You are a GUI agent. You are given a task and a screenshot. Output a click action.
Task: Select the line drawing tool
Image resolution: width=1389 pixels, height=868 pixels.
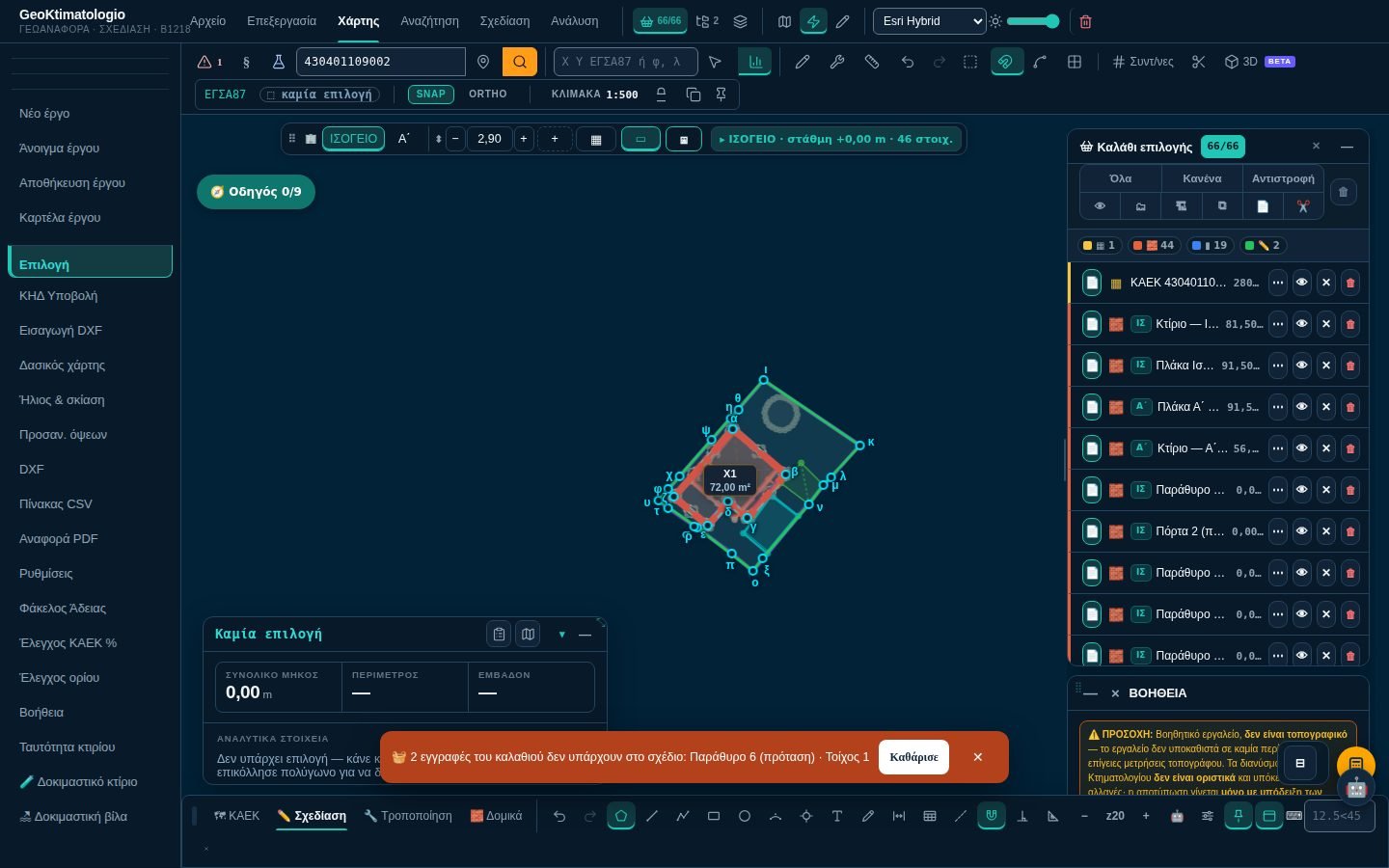point(652,816)
